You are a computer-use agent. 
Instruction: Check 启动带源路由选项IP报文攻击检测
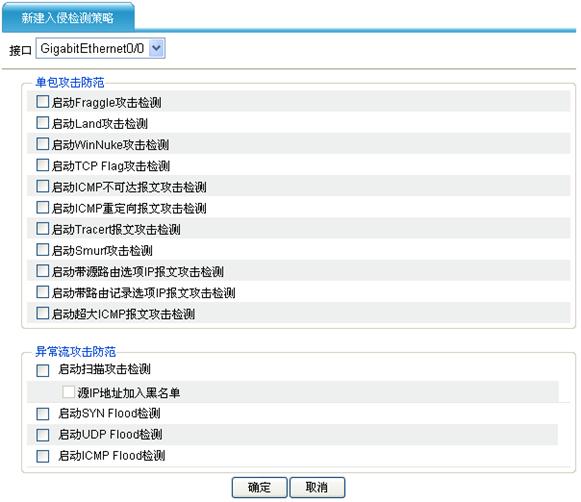pos(43,271)
